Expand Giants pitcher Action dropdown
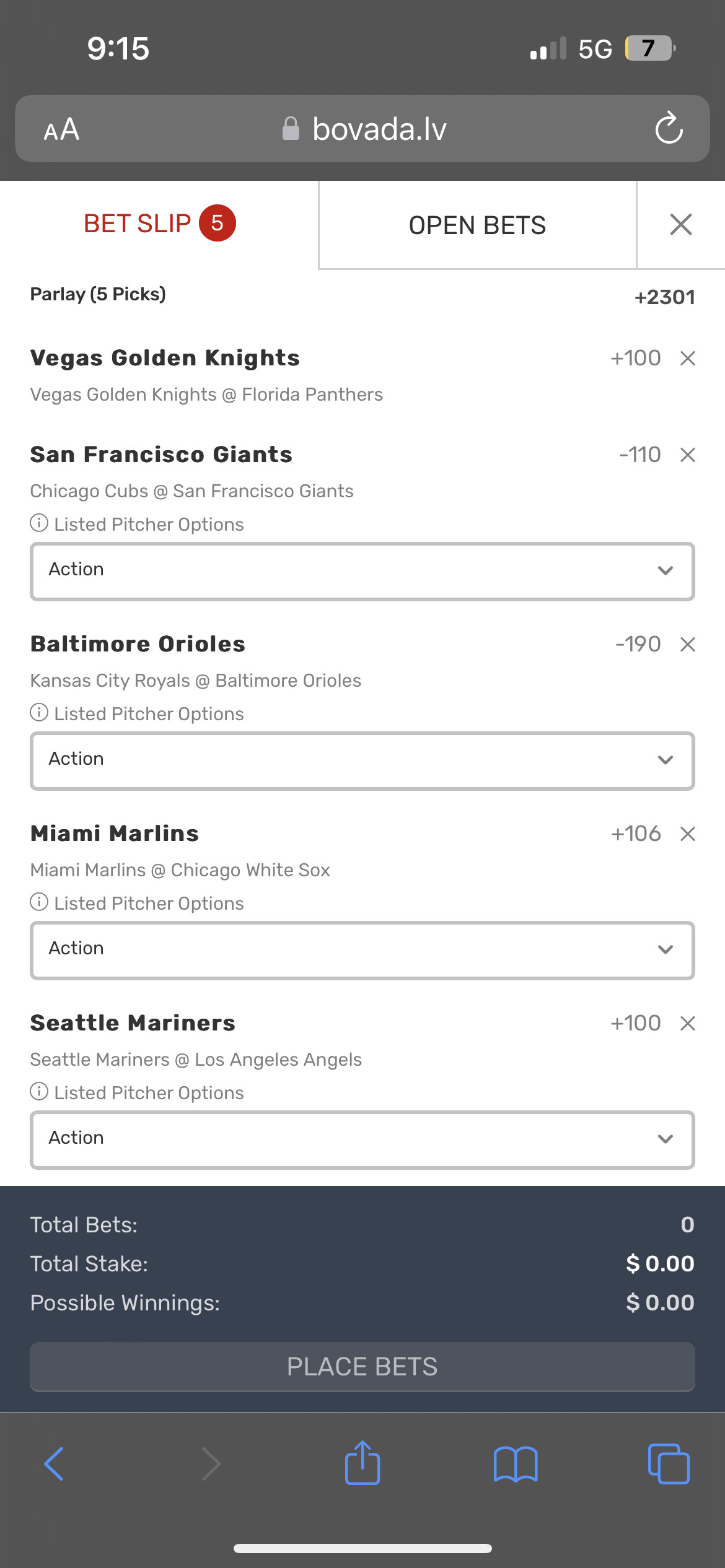This screenshot has height=1568, width=725. pyautogui.click(x=362, y=571)
